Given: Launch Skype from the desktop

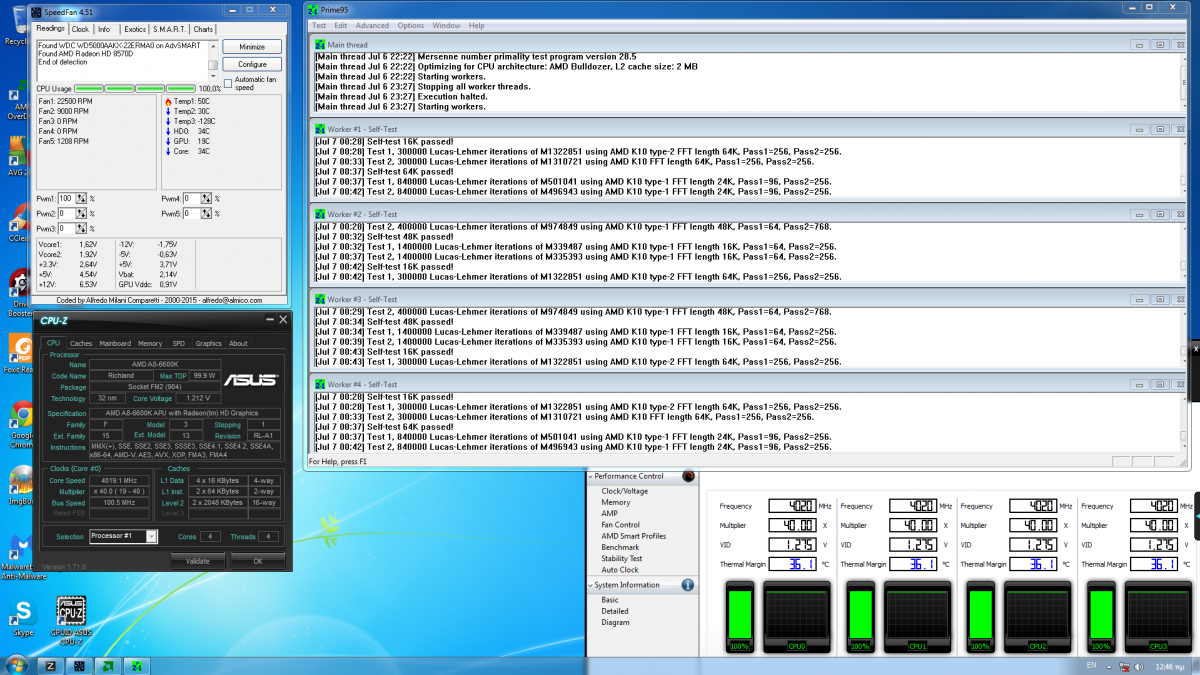Looking at the screenshot, I should point(22,615).
